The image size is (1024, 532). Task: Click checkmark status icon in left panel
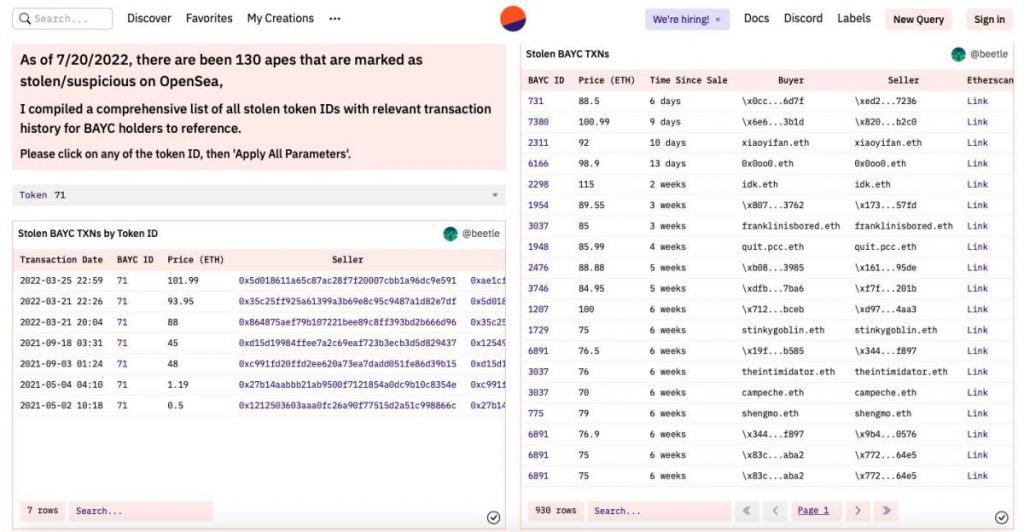tap(494, 518)
